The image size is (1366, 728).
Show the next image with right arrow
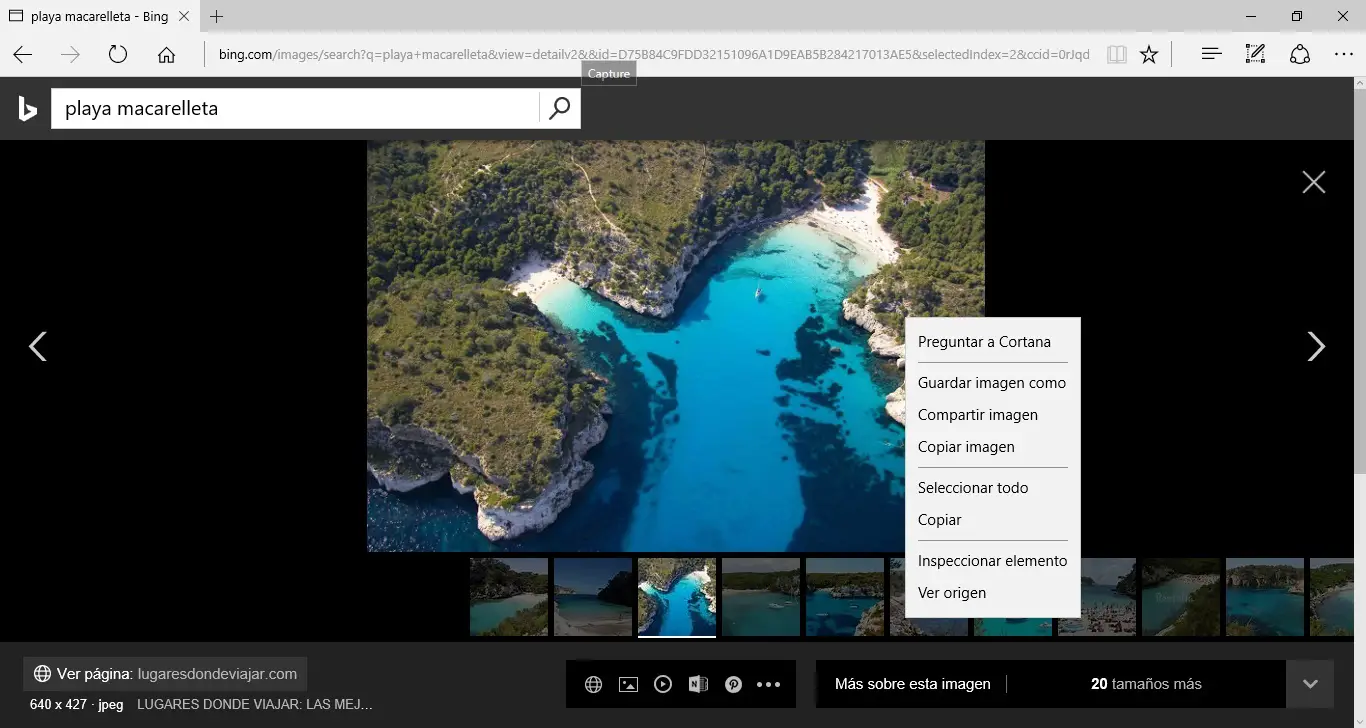(1315, 346)
